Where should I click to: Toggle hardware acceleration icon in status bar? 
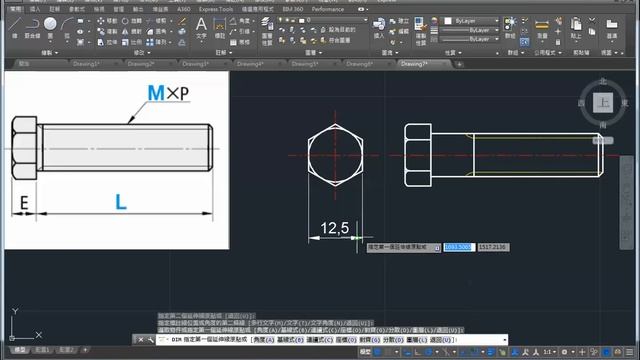click(x=607, y=351)
